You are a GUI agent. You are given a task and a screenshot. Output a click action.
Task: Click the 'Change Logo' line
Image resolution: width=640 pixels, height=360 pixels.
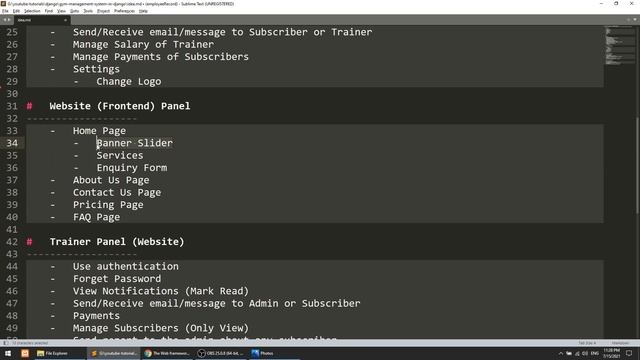129,81
